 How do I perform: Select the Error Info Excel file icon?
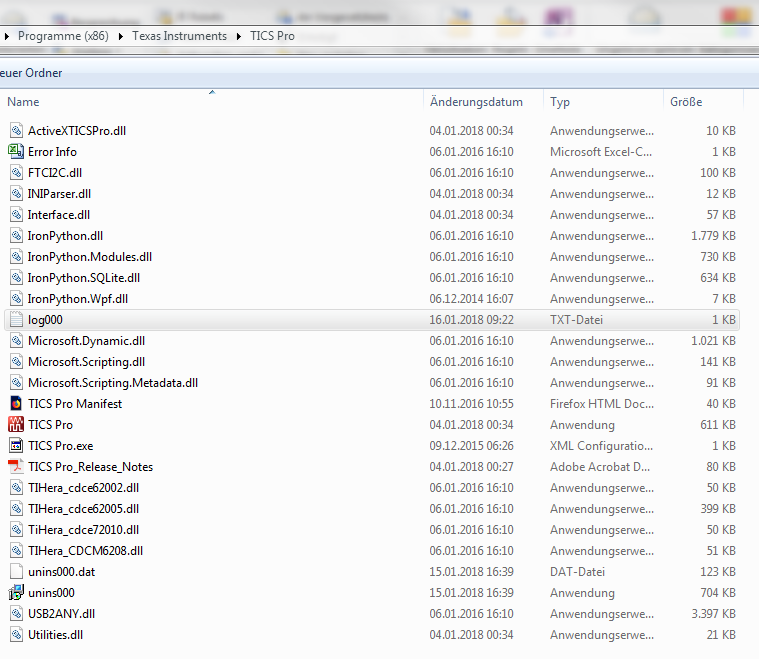click(16, 152)
